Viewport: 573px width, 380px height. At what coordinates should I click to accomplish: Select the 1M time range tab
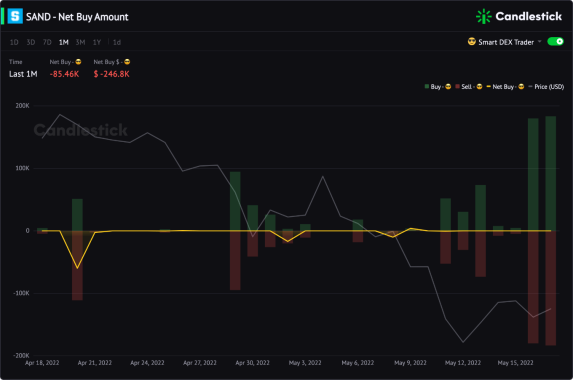click(64, 42)
